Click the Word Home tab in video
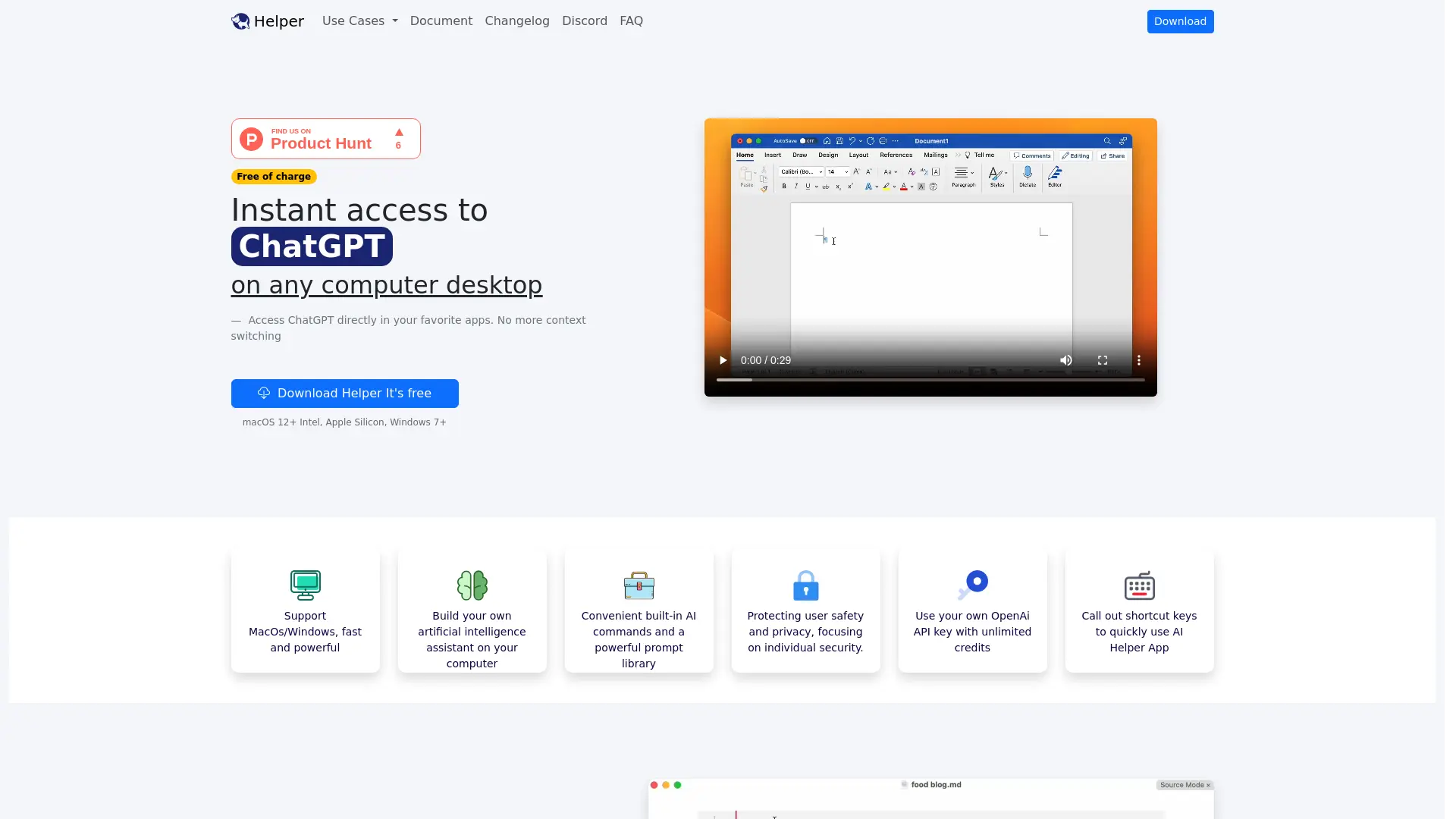This screenshot has width=1456, height=819. [745, 155]
